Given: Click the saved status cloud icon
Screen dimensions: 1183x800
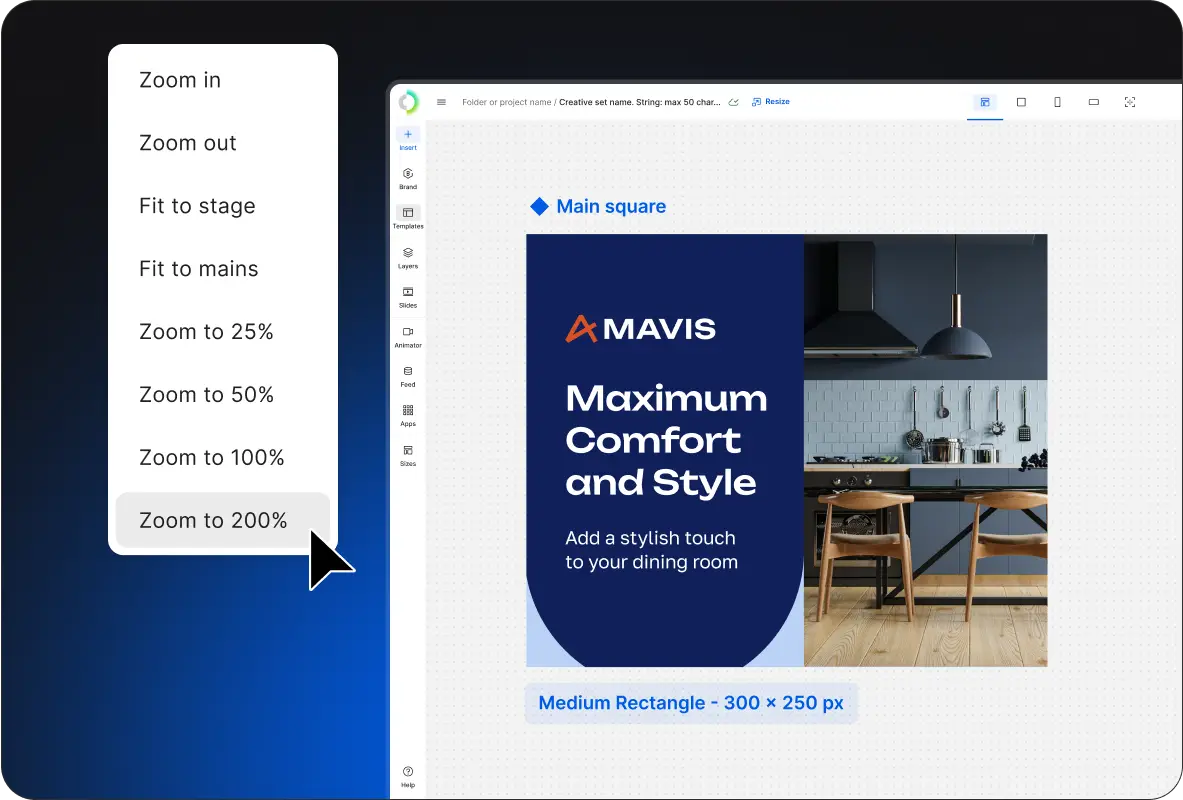Looking at the screenshot, I should (733, 102).
